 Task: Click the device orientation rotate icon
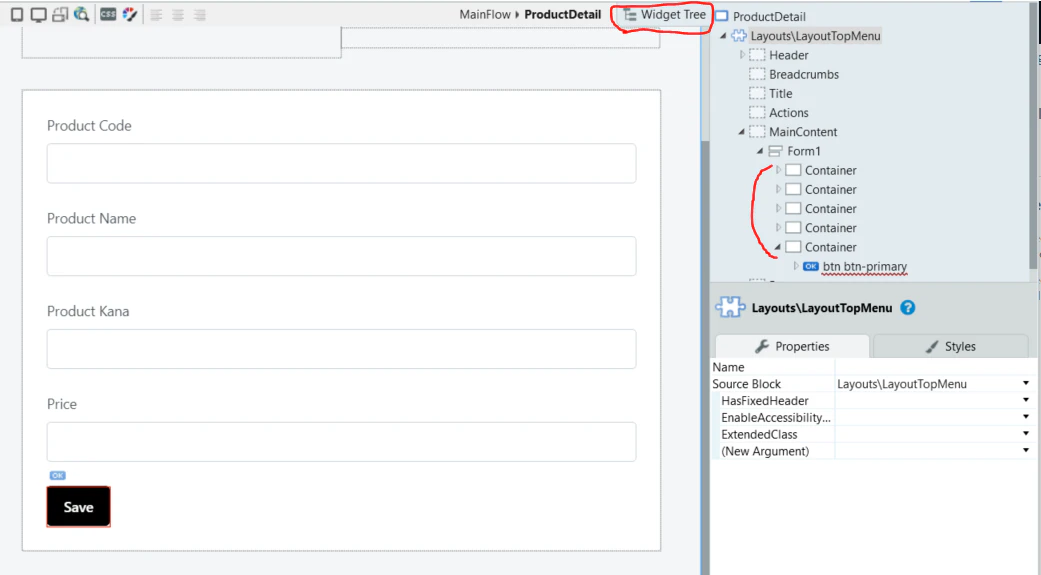(60, 14)
